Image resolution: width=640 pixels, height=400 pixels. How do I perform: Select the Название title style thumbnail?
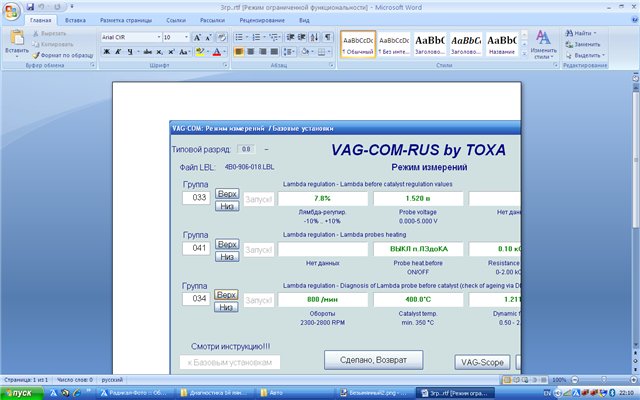click(502, 43)
